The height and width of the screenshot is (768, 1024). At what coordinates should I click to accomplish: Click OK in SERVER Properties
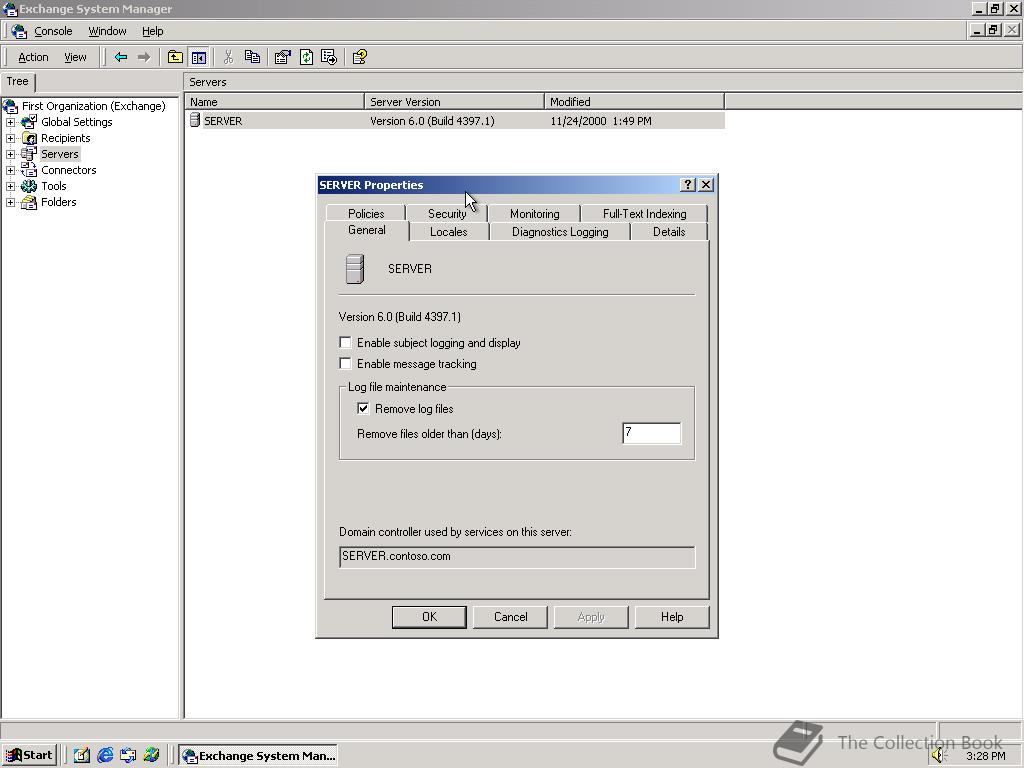(429, 616)
